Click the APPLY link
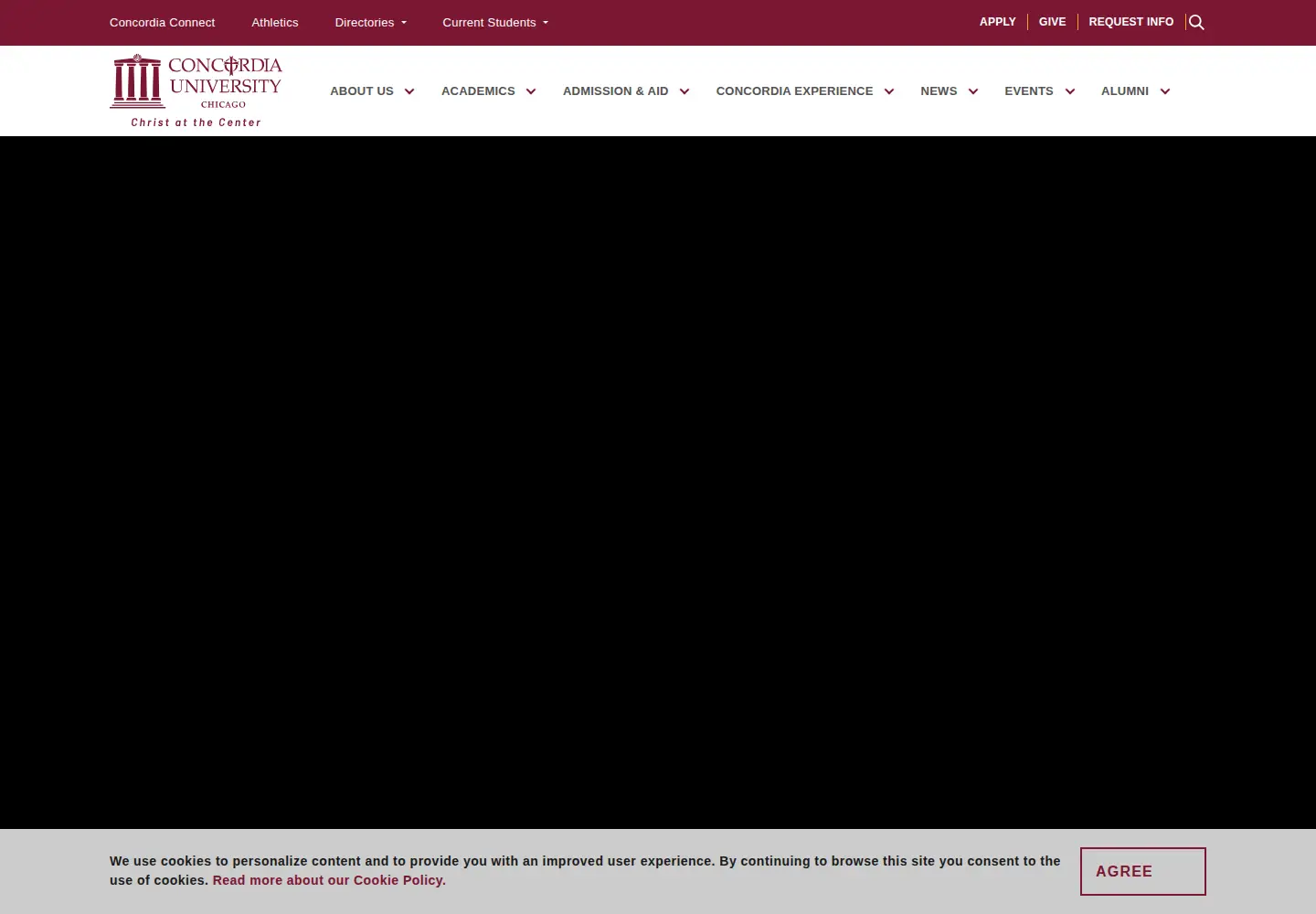Image resolution: width=1316 pixels, height=914 pixels. [998, 22]
